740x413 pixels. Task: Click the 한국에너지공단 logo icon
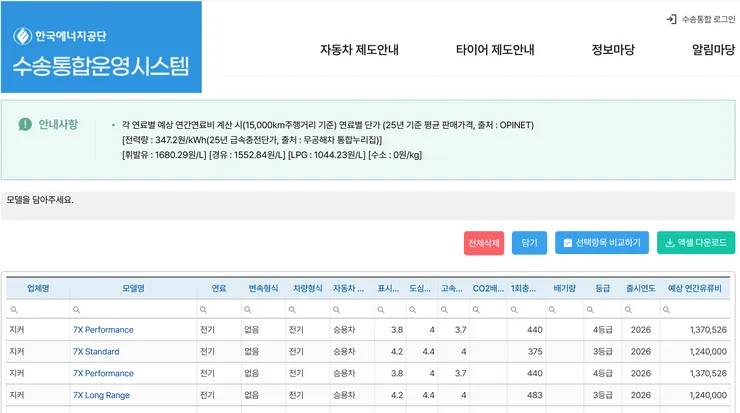pos(22,36)
